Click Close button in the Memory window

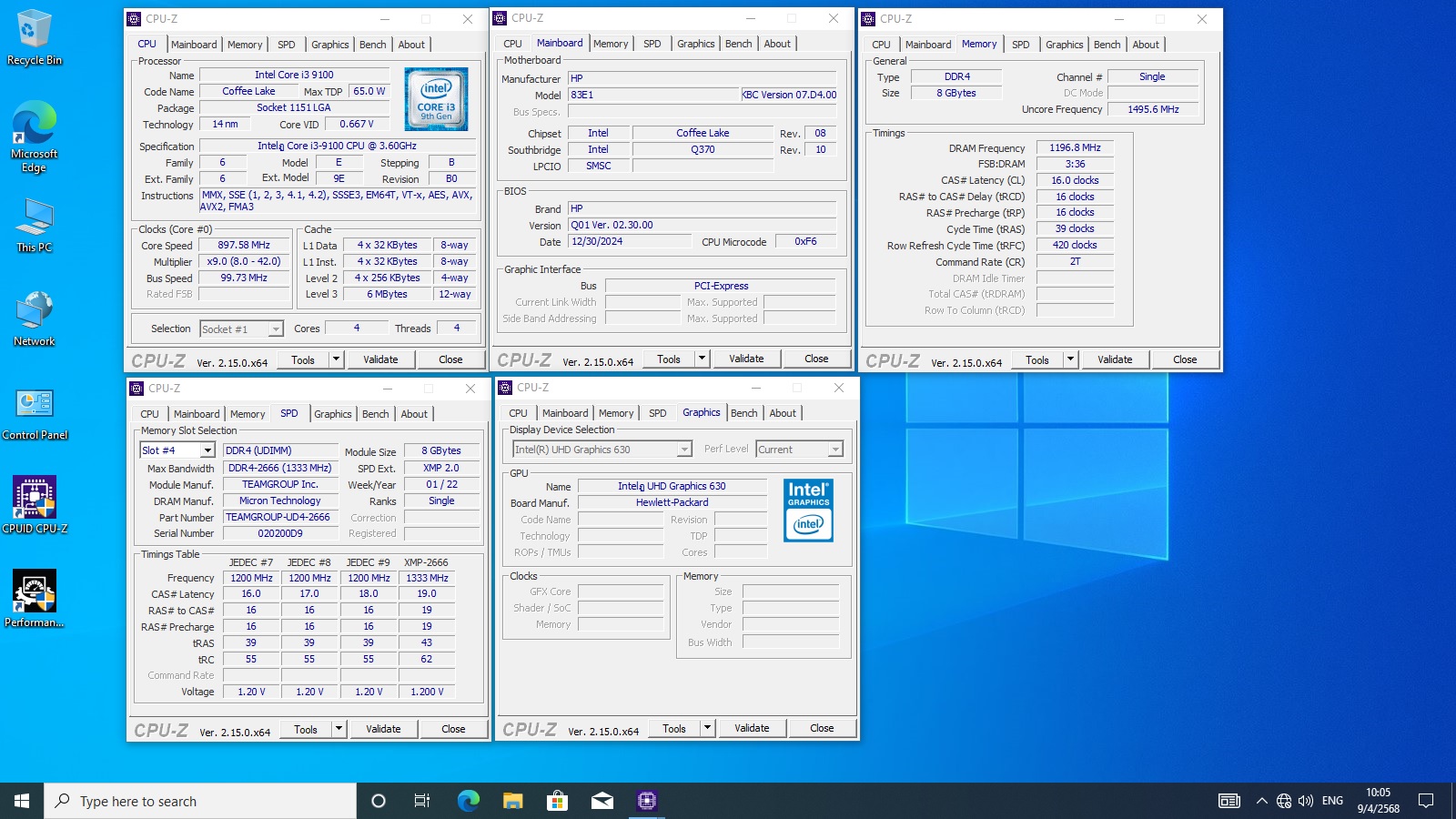click(x=1185, y=359)
